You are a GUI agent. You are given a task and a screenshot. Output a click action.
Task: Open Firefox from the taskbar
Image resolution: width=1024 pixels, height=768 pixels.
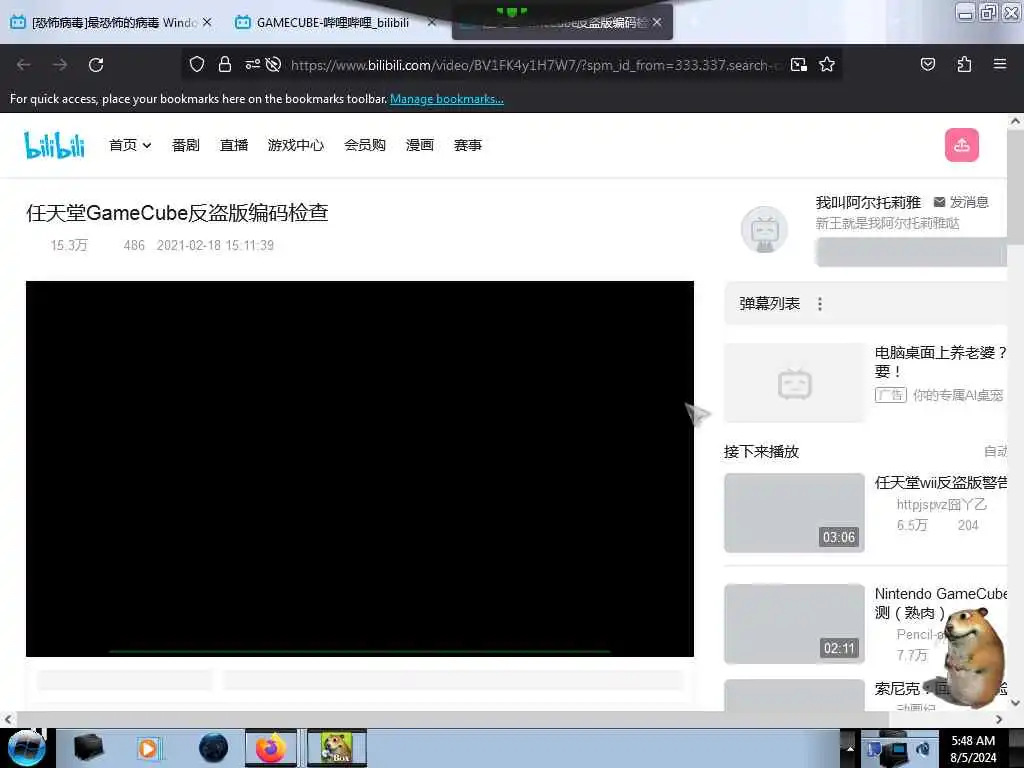pos(271,748)
